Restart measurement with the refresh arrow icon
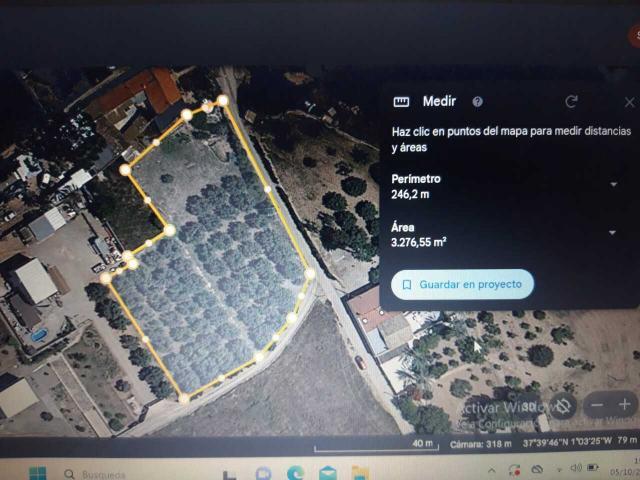 pos(571,101)
